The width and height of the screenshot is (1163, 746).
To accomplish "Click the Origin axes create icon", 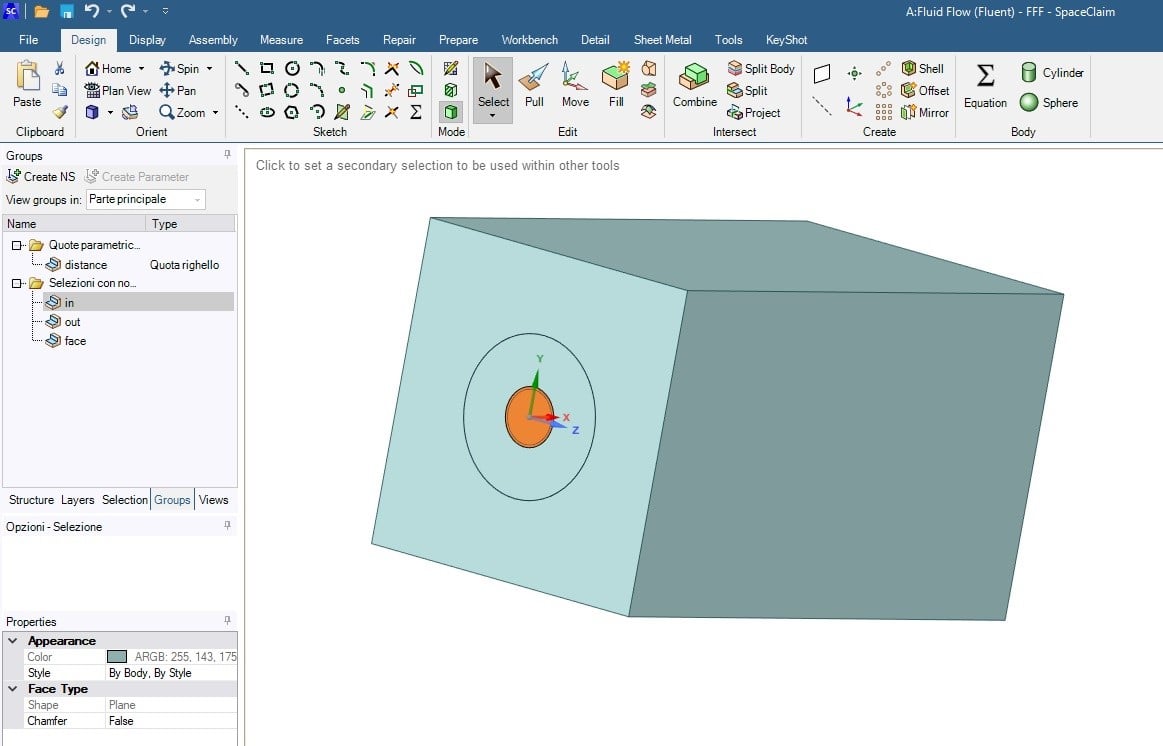I will click(x=854, y=108).
